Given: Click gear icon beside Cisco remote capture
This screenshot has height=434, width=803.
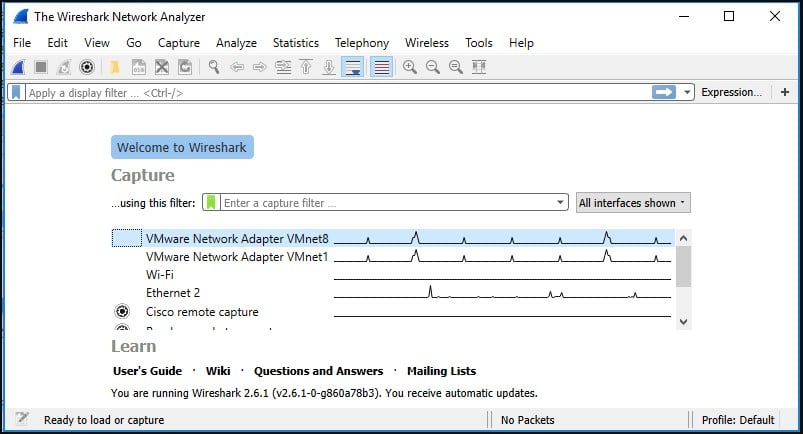Looking at the screenshot, I should click(x=122, y=312).
